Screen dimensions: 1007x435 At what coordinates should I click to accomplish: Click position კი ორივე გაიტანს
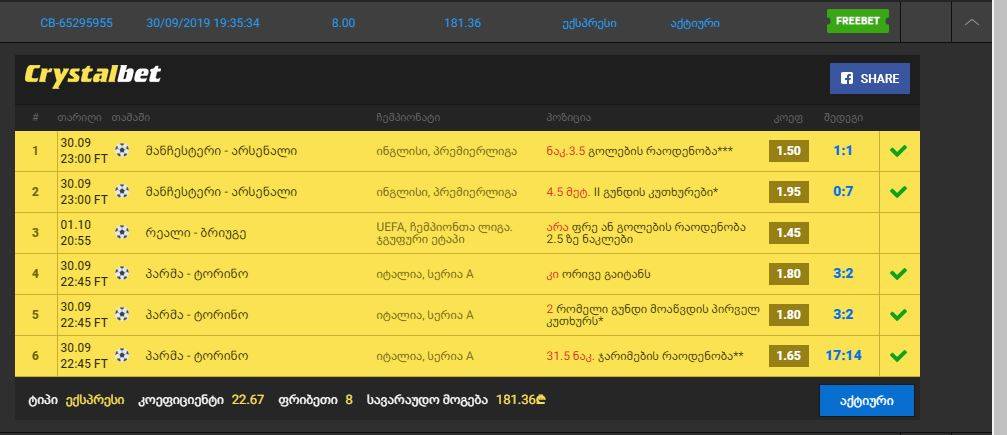pyautogui.click(x=598, y=274)
